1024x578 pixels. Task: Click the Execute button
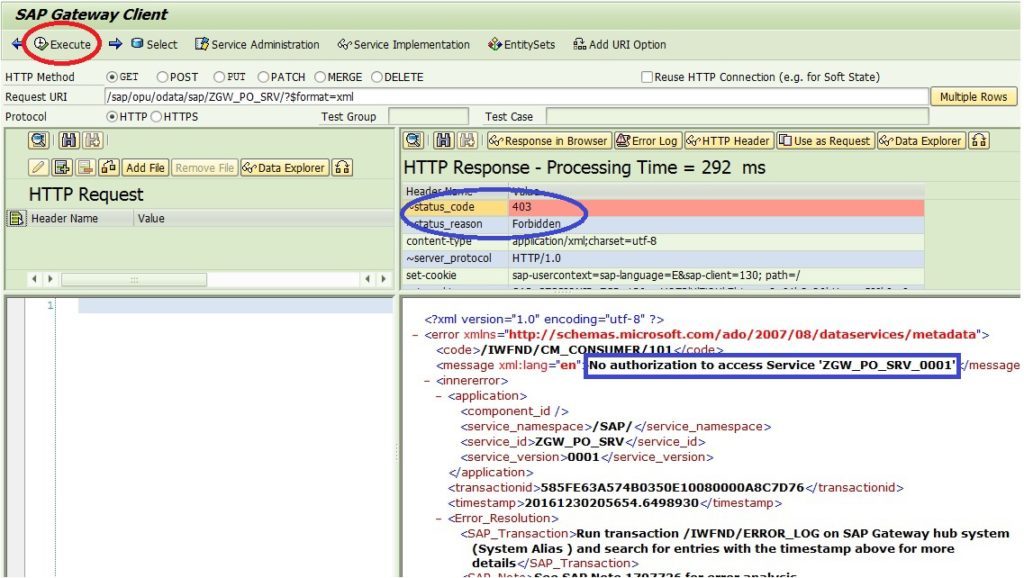coord(62,44)
